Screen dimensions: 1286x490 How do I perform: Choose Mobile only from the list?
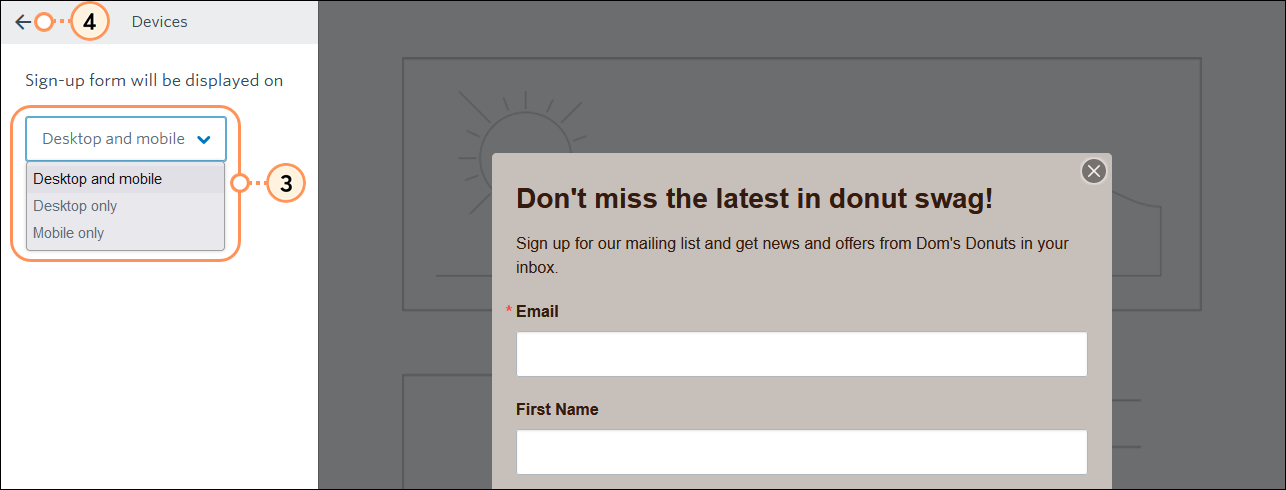[125, 233]
